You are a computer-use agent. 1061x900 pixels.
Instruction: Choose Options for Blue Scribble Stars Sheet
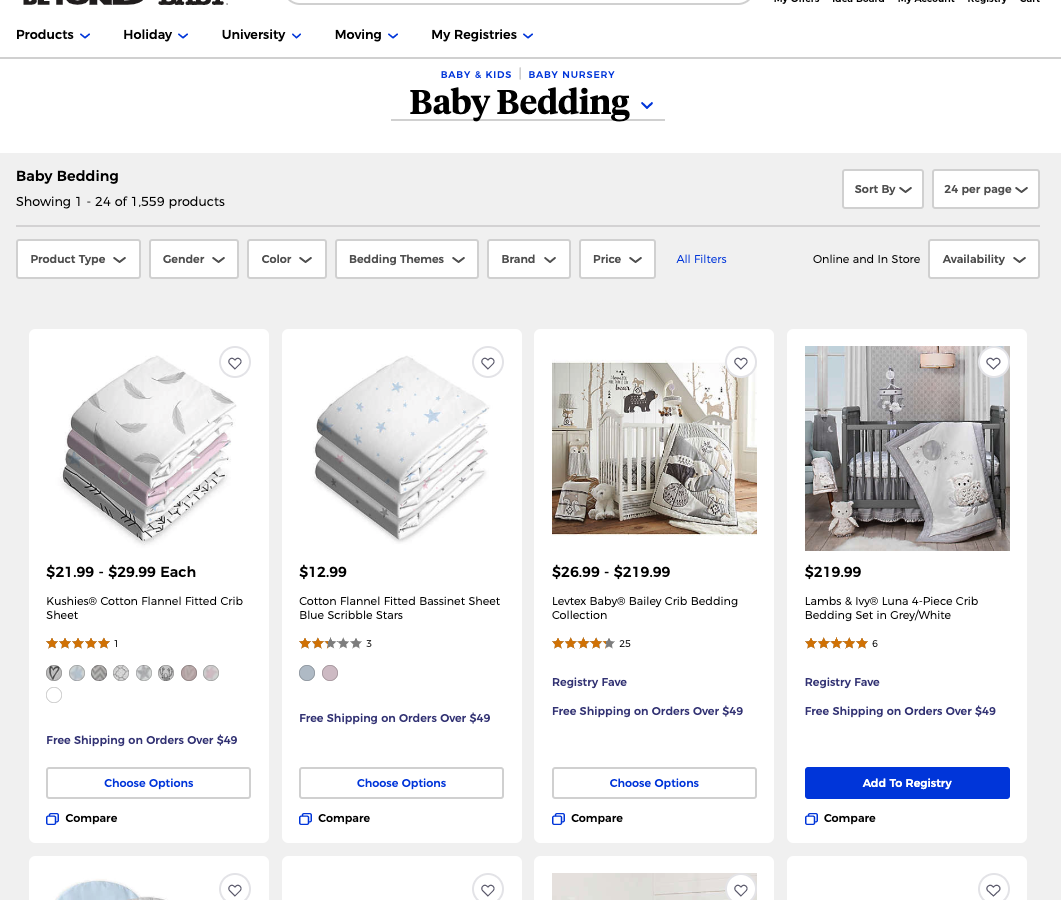coord(401,783)
